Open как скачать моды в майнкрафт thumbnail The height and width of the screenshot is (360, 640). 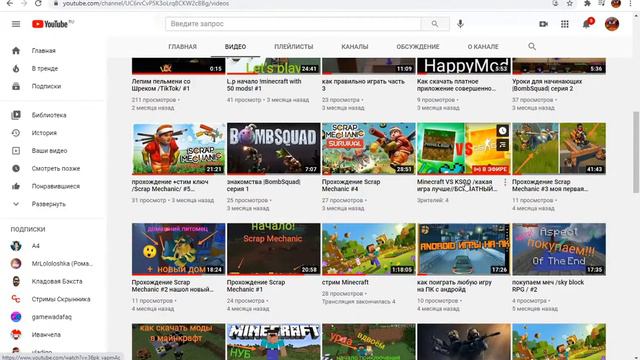pos(178,342)
